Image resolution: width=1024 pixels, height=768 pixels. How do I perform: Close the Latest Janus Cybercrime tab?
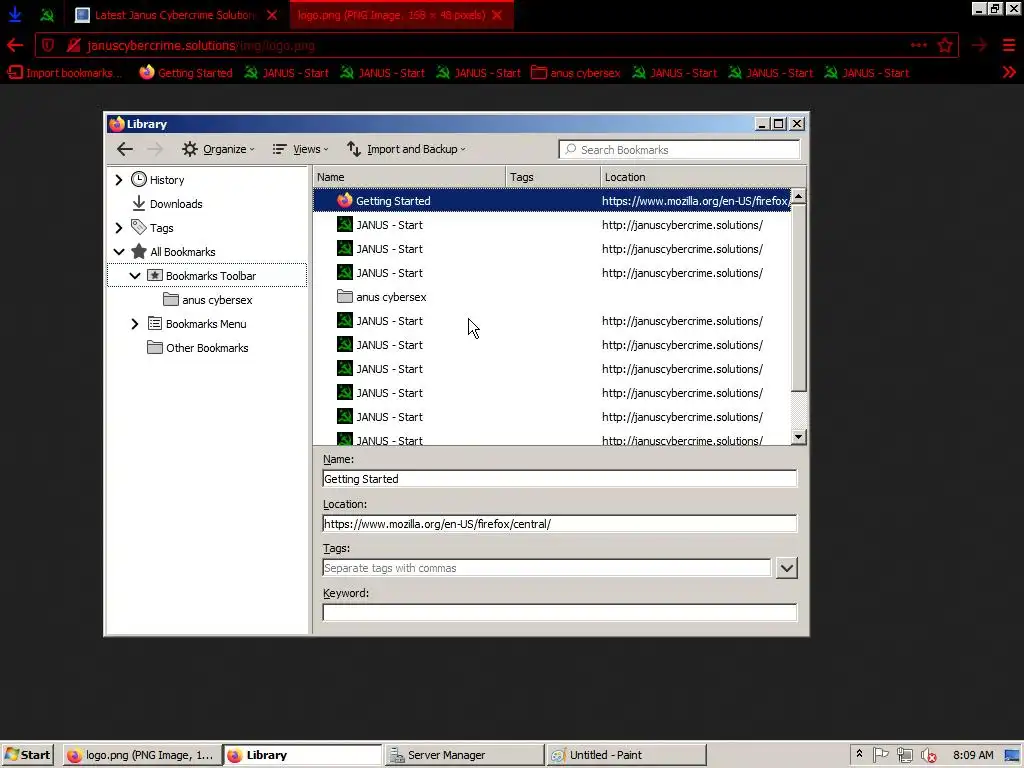pyautogui.click(x=272, y=15)
